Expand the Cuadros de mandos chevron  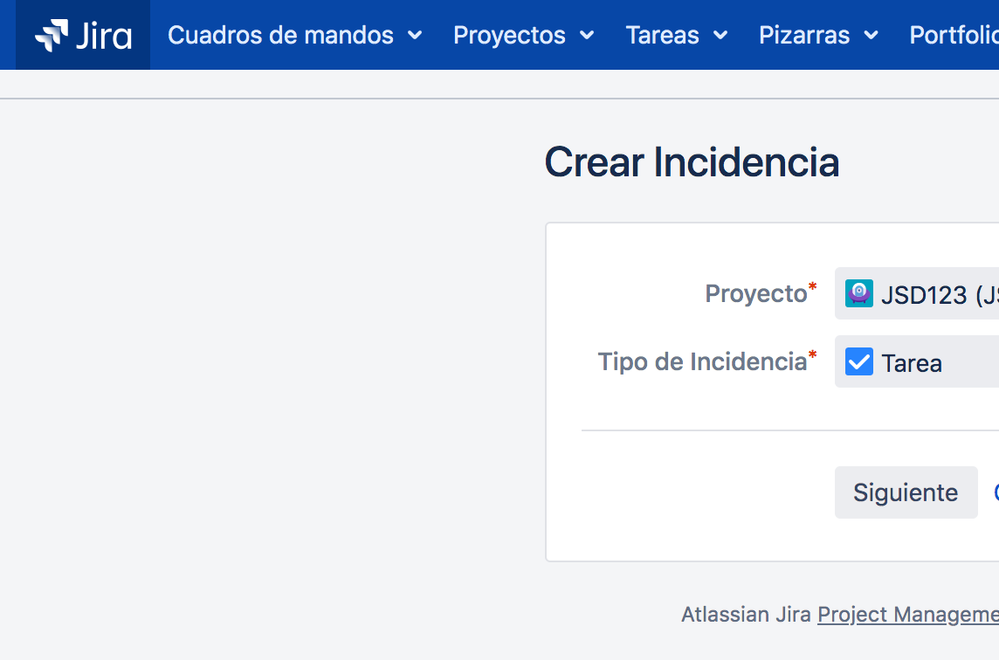coord(415,35)
